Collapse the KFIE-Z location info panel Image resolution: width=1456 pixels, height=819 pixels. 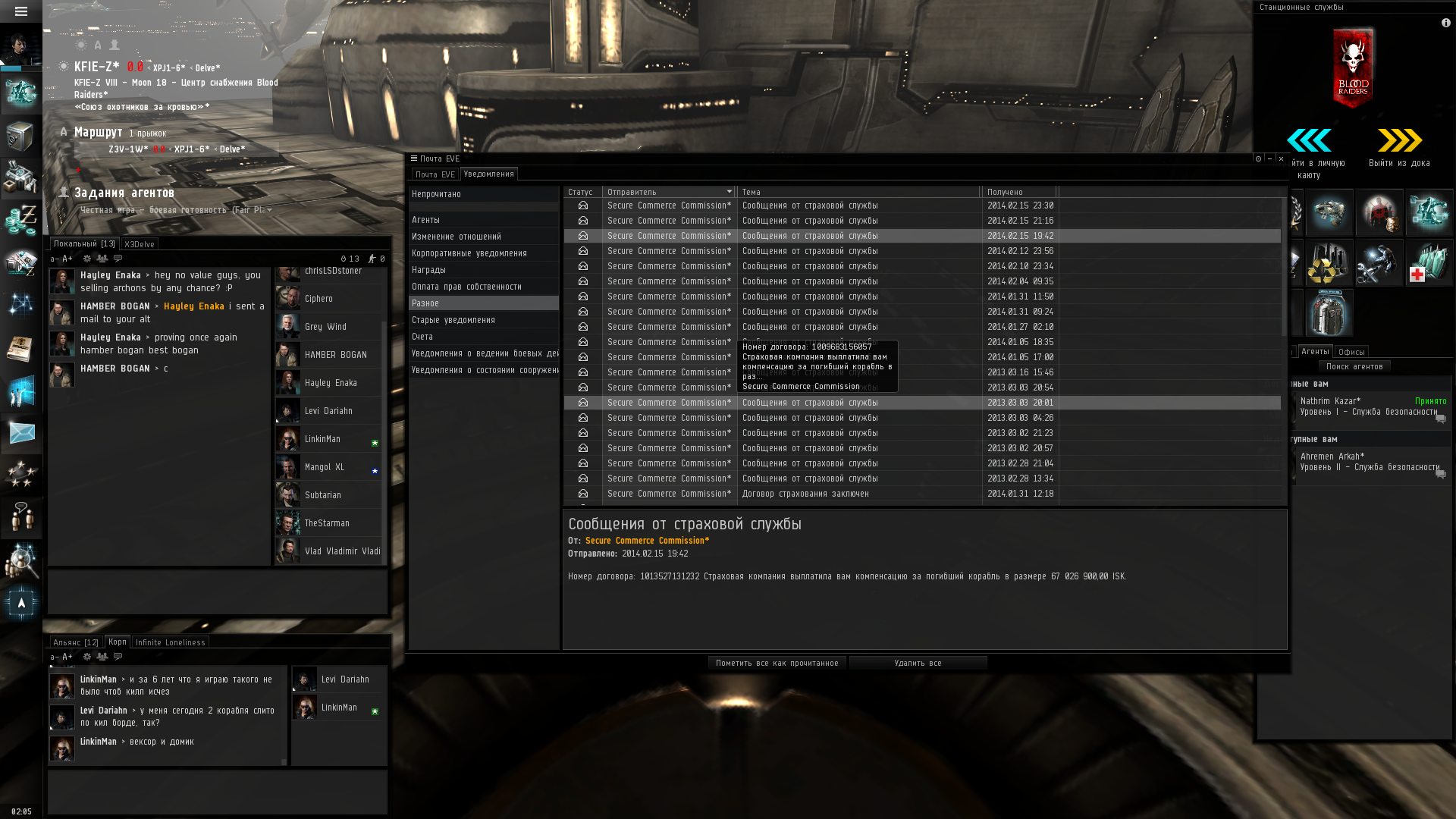tap(64, 67)
